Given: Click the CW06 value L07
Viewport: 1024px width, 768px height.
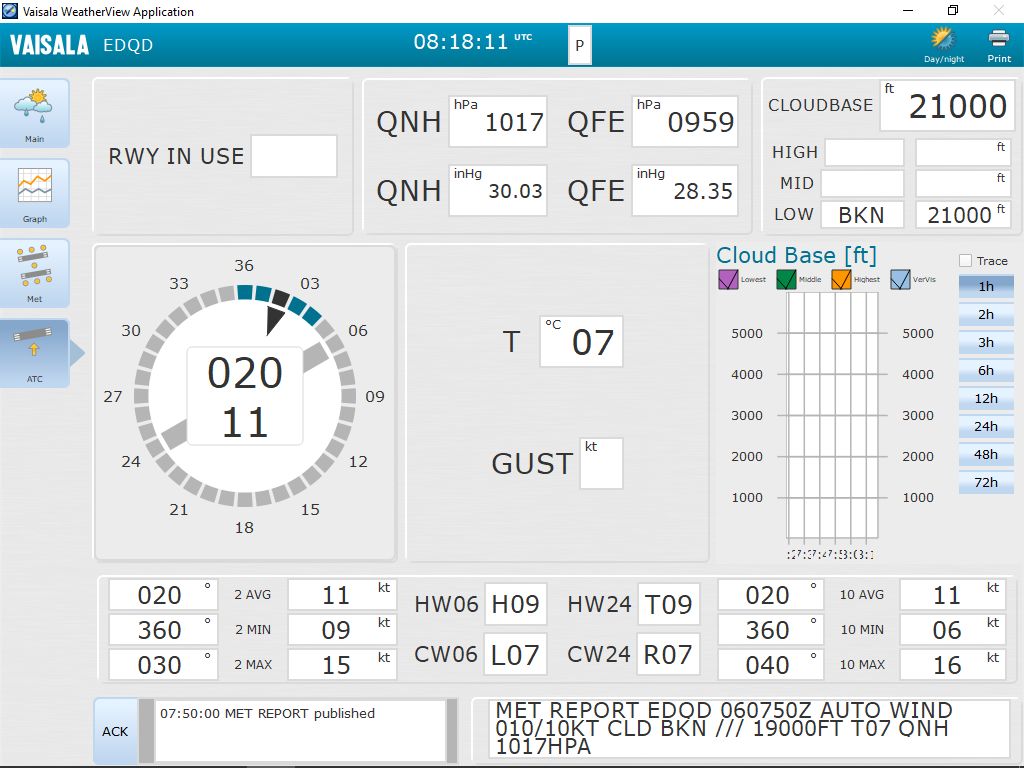Looking at the screenshot, I should coord(515,654).
